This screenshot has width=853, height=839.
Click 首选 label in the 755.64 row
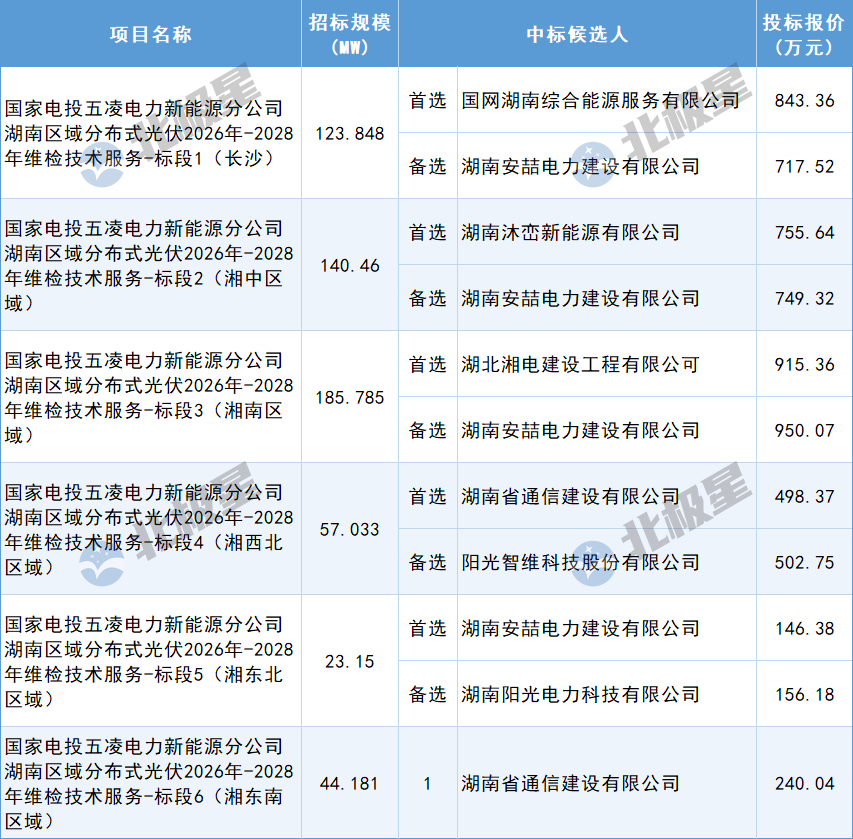click(428, 232)
